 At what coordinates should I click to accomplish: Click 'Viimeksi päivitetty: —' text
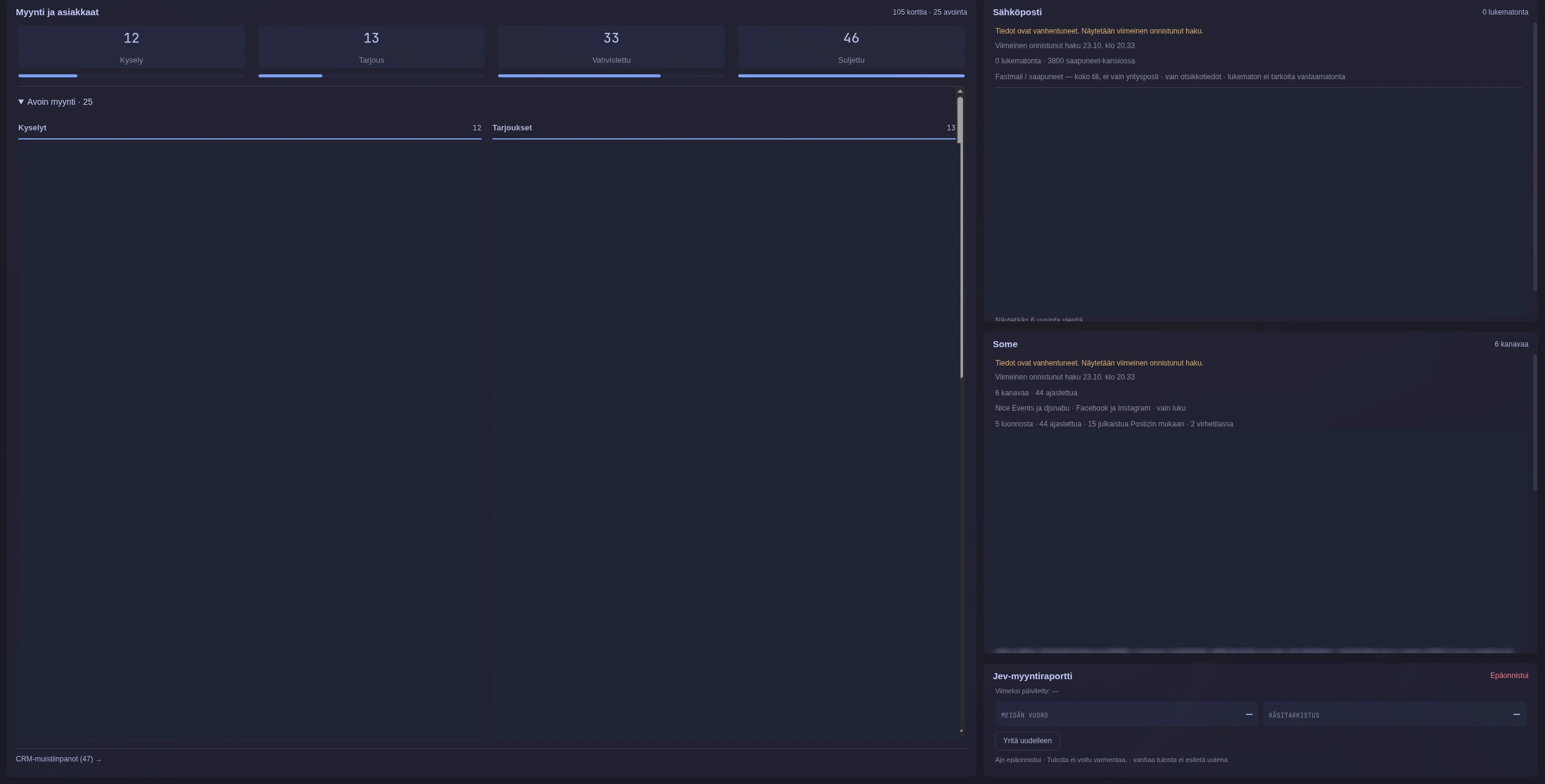[x=1027, y=691]
